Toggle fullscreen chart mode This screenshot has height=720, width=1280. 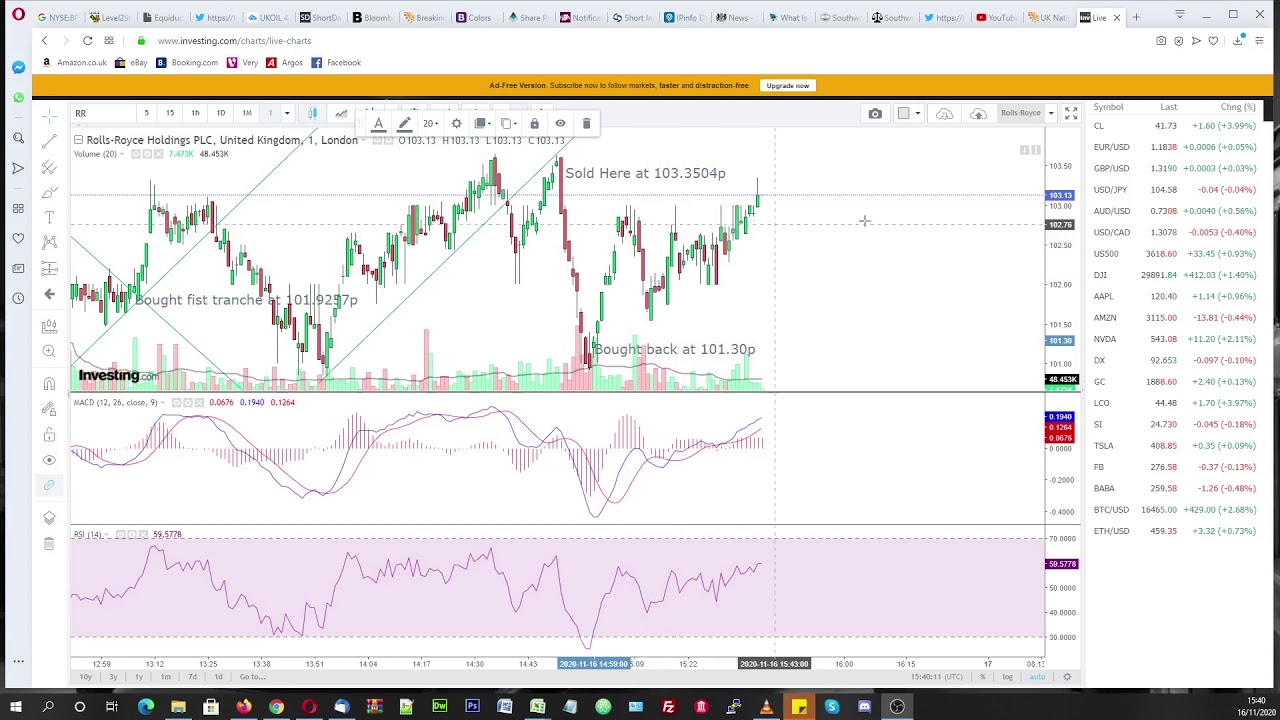[x=1071, y=114]
